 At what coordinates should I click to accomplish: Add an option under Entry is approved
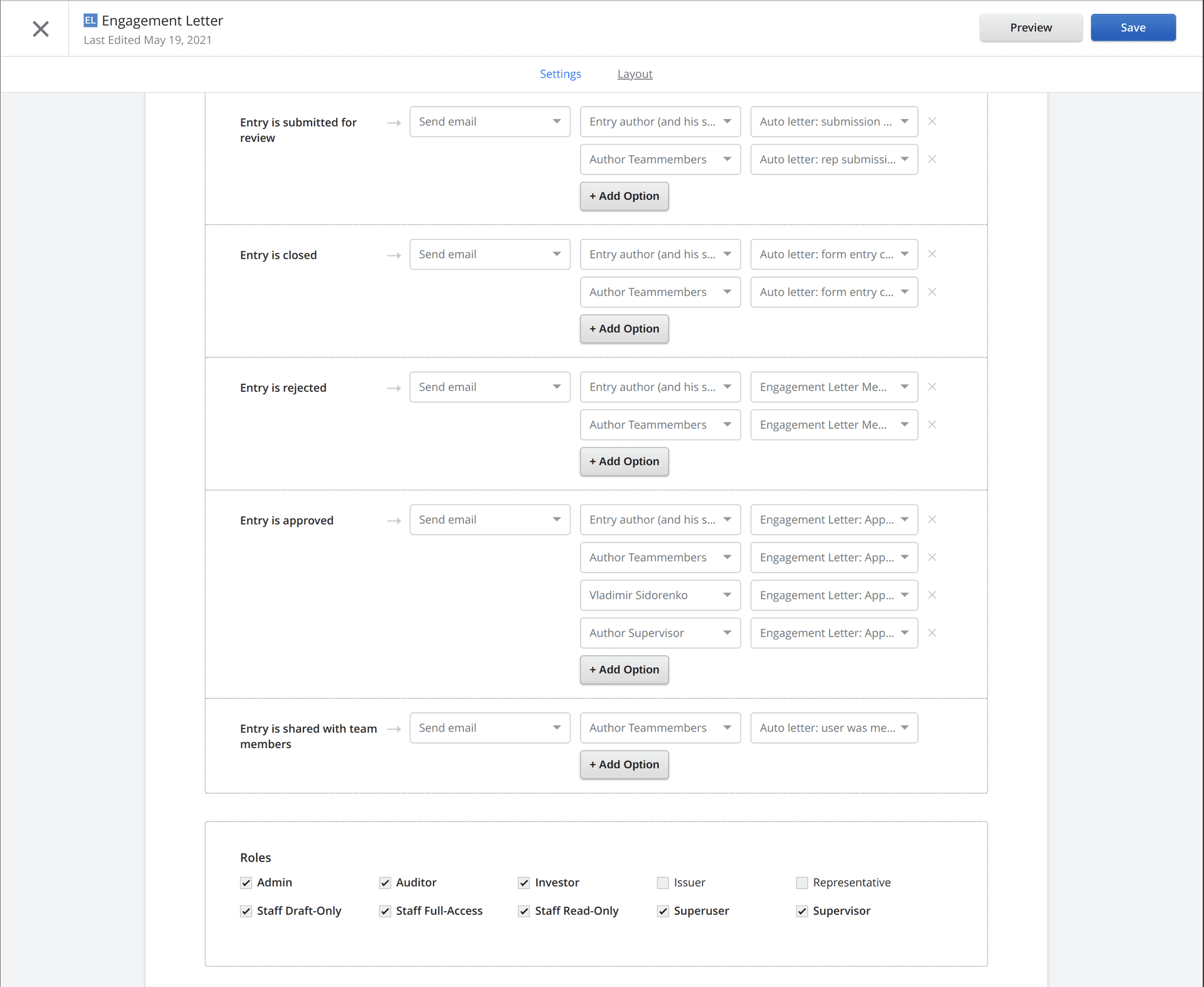coord(624,670)
